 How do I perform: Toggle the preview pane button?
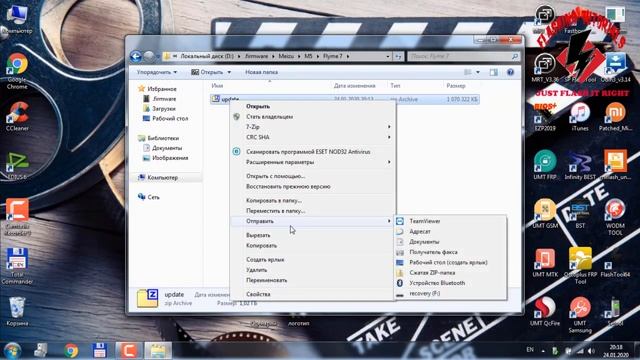click(x=493, y=72)
